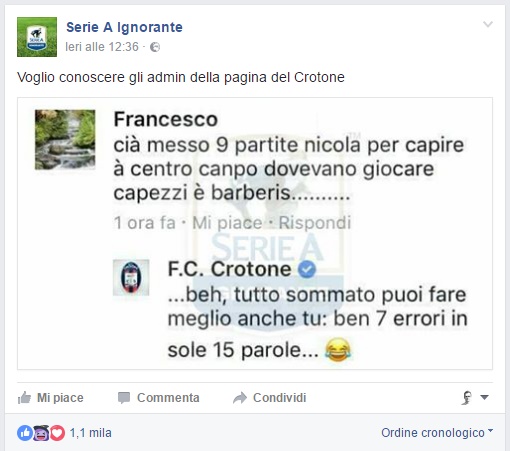Click the public globe privacy icon

pyautogui.click(x=155, y=47)
